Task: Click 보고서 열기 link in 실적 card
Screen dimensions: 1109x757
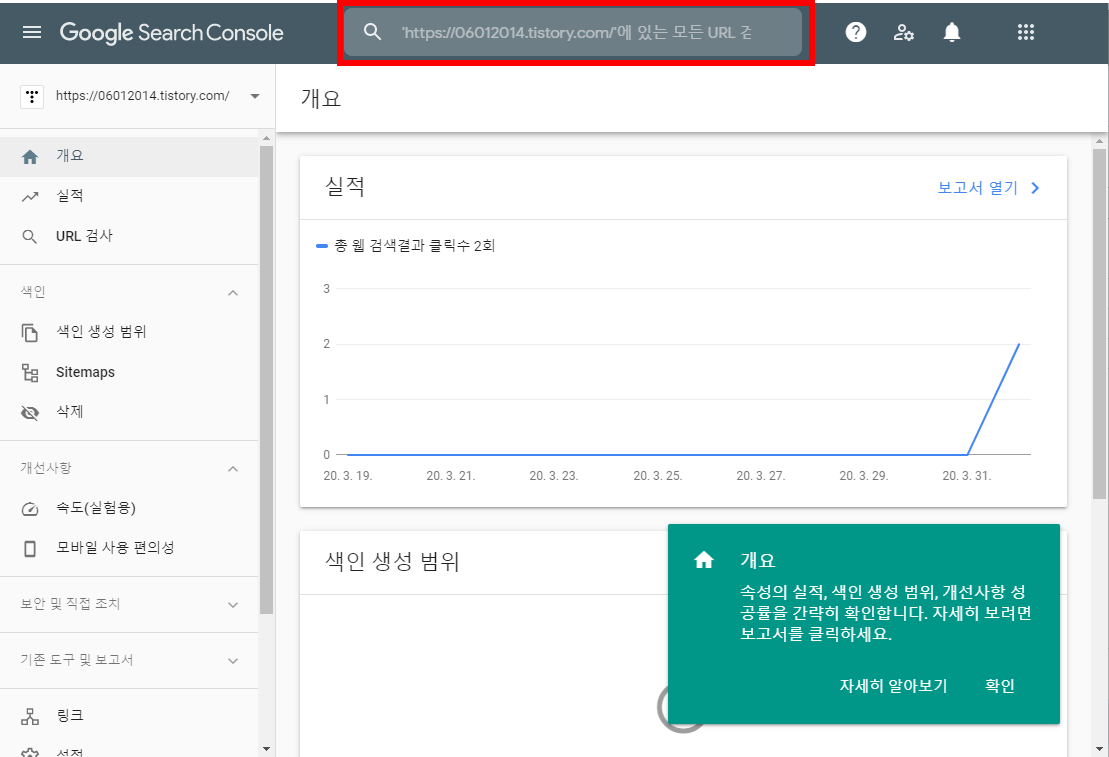Action: point(977,188)
